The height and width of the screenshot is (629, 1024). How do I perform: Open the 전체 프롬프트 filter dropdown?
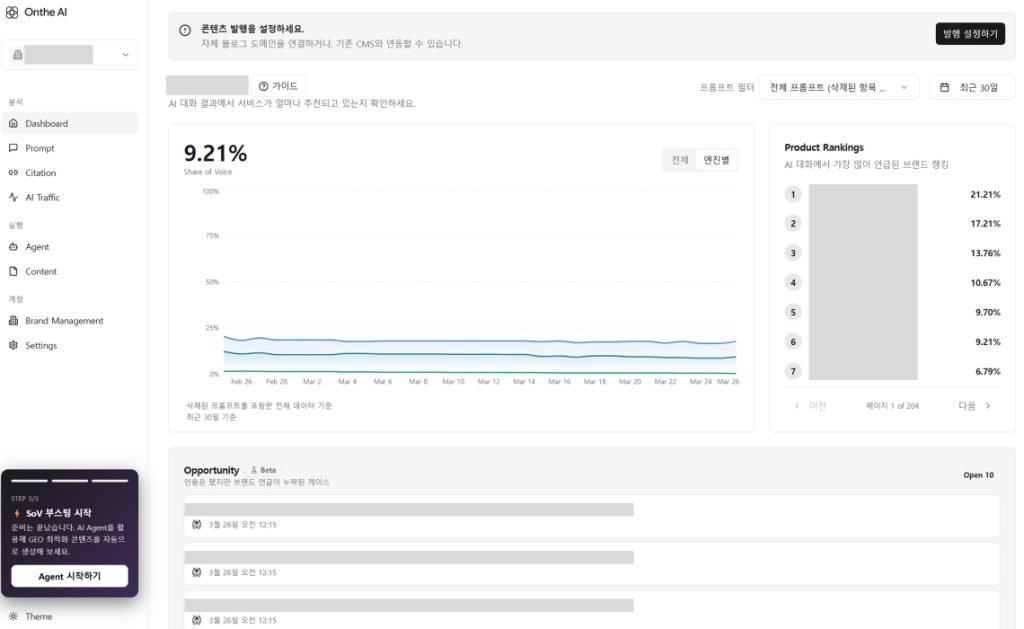point(838,88)
